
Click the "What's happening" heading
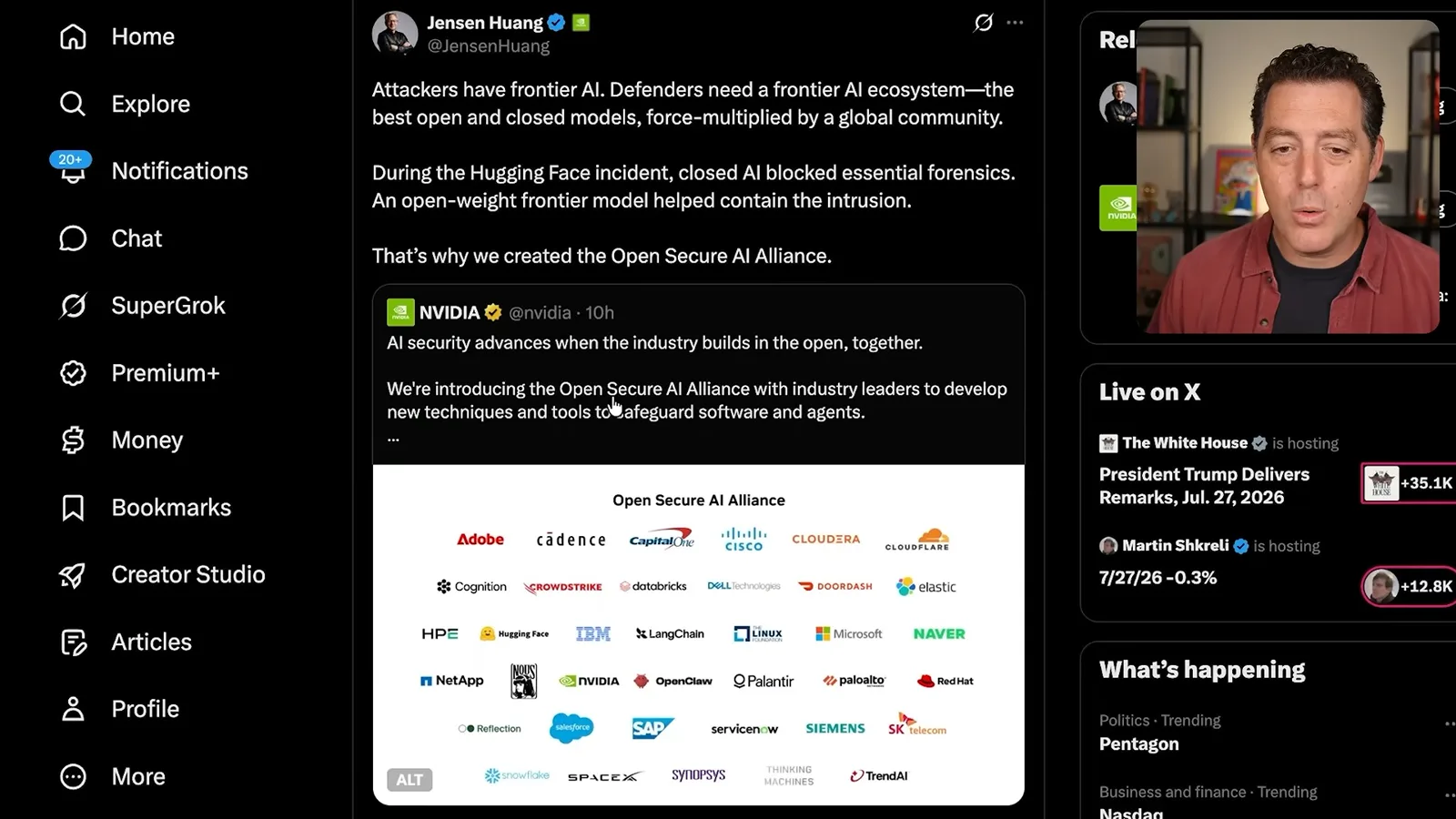1202,671
